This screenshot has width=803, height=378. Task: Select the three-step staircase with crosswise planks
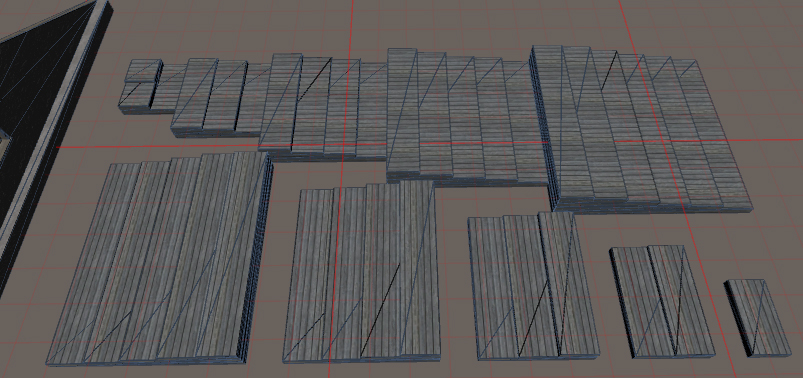pos(220,97)
